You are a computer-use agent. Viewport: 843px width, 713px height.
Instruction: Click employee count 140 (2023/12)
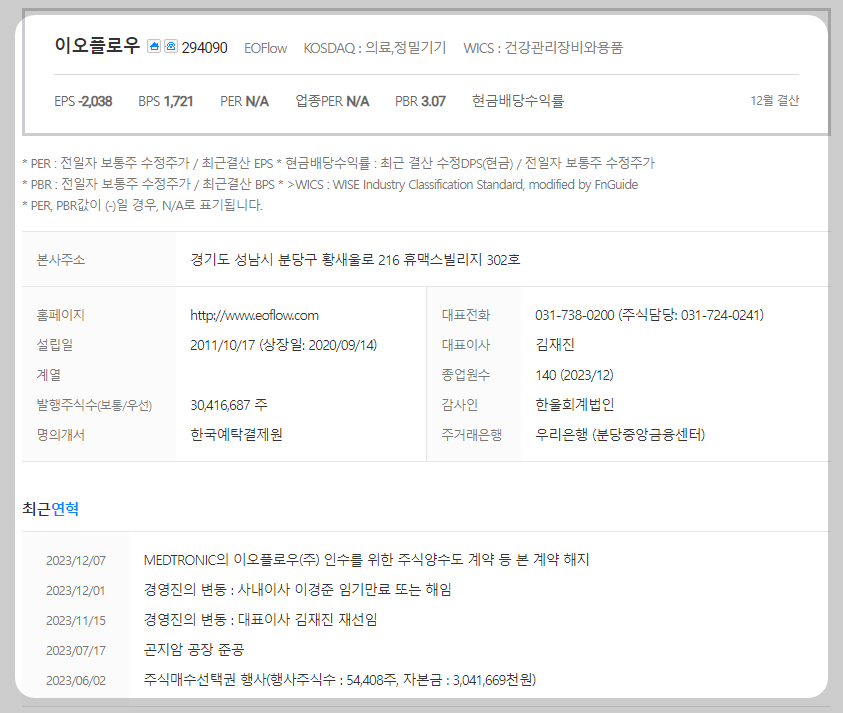tap(574, 375)
